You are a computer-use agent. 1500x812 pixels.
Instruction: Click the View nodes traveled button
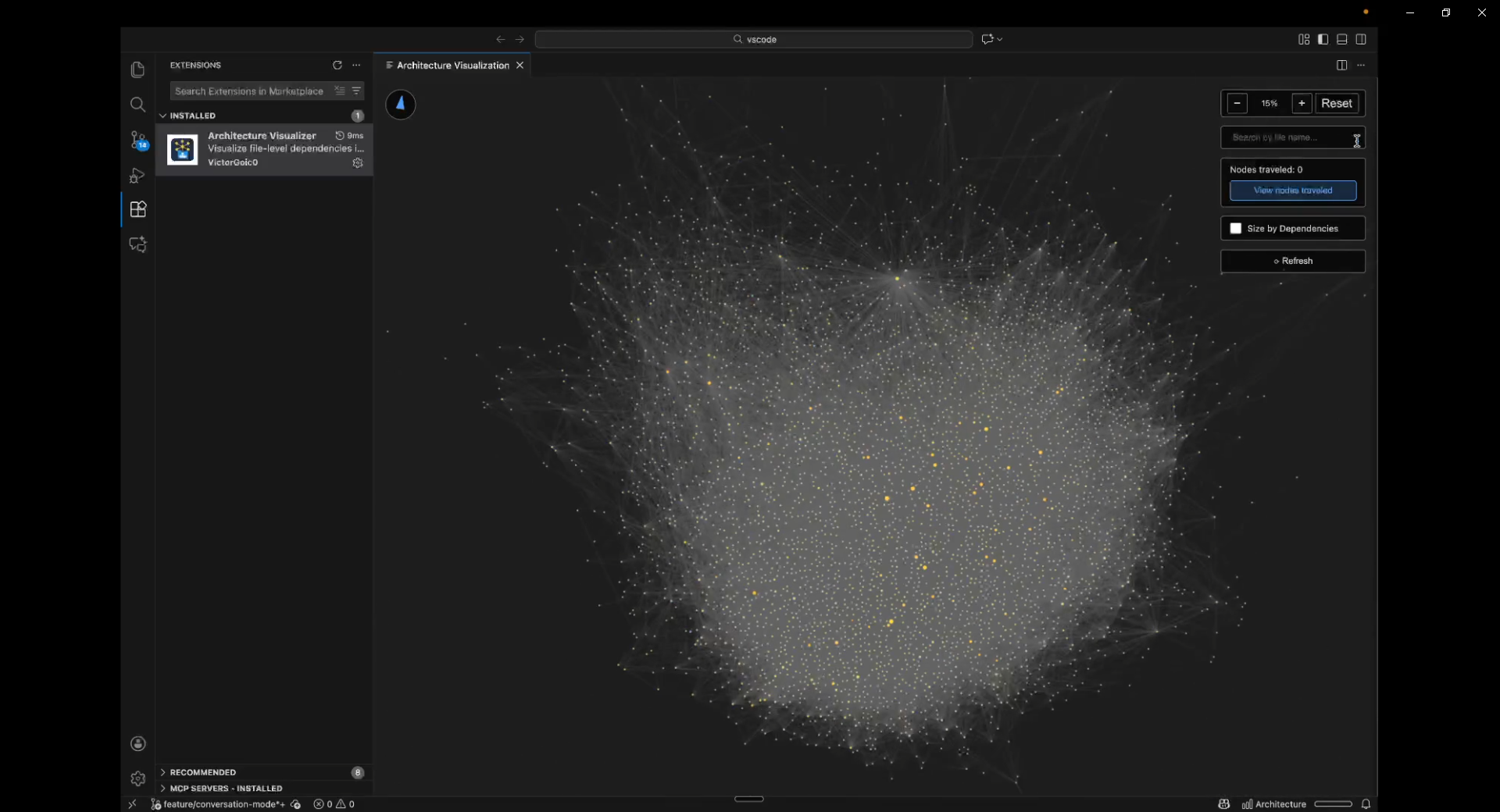click(x=1293, y=191)
